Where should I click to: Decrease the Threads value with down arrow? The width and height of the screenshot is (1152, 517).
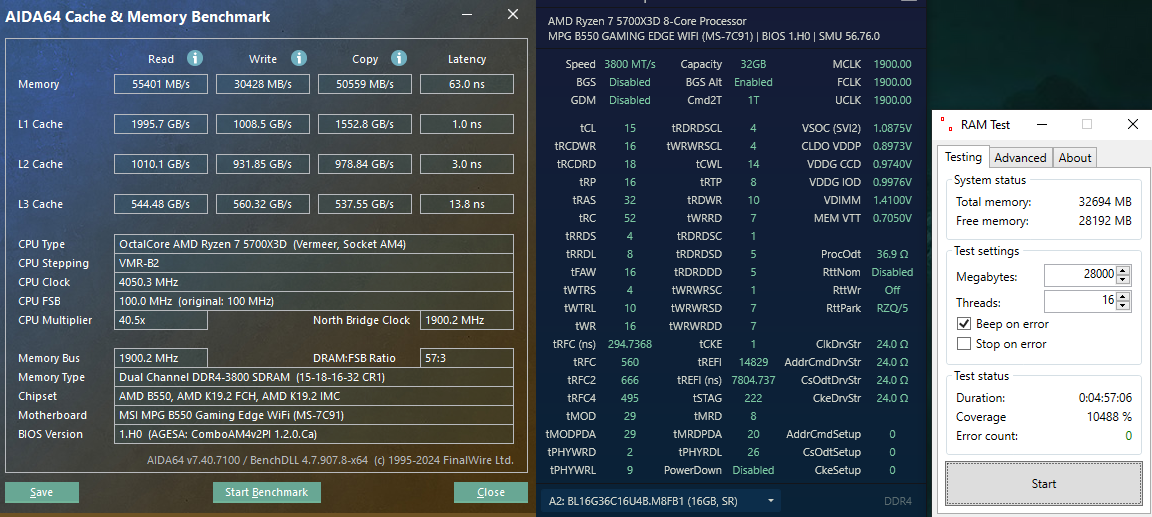pos(1123,306)
